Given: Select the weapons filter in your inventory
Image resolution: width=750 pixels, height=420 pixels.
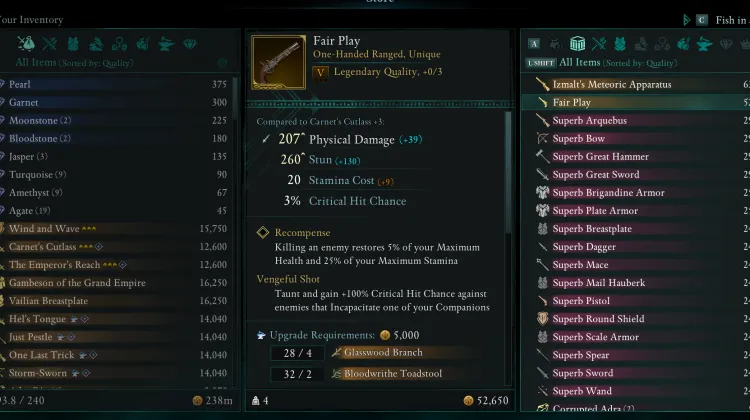Looking at the screenshot, I should click(x=49, y=44).
